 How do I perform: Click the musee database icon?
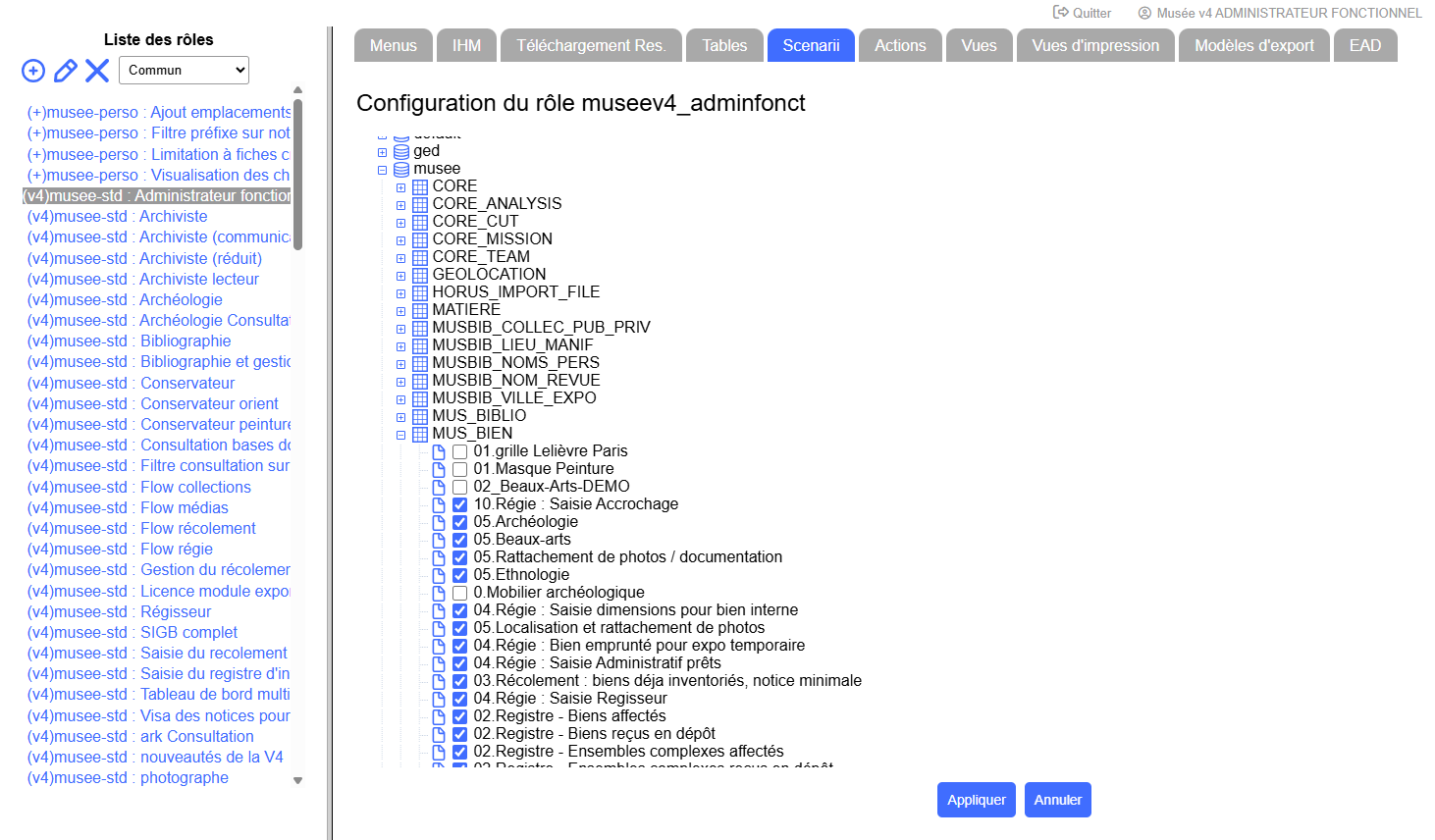(401, 169)
